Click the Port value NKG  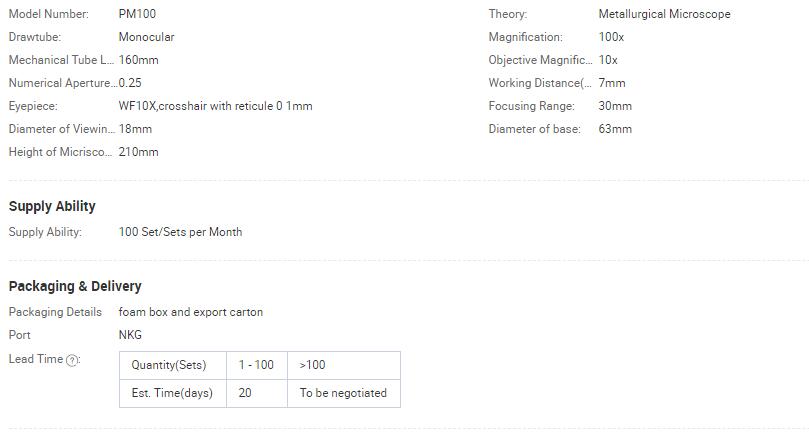(x=130, y=335)
